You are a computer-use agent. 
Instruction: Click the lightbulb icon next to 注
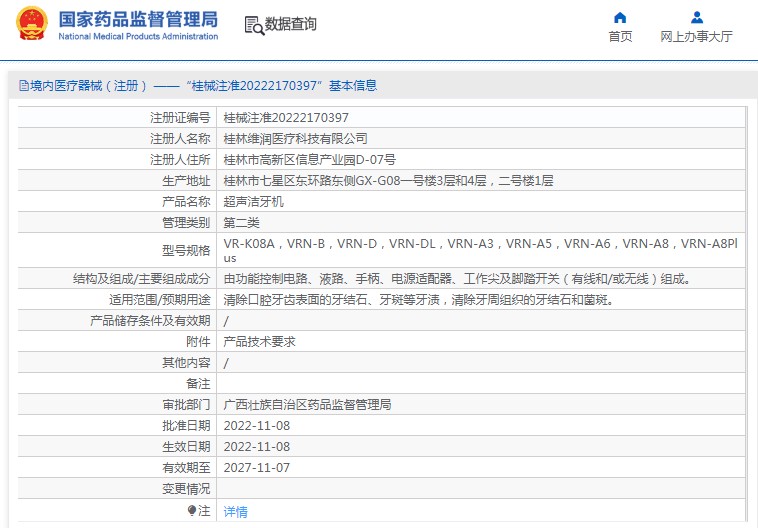[x=192, y=511]
